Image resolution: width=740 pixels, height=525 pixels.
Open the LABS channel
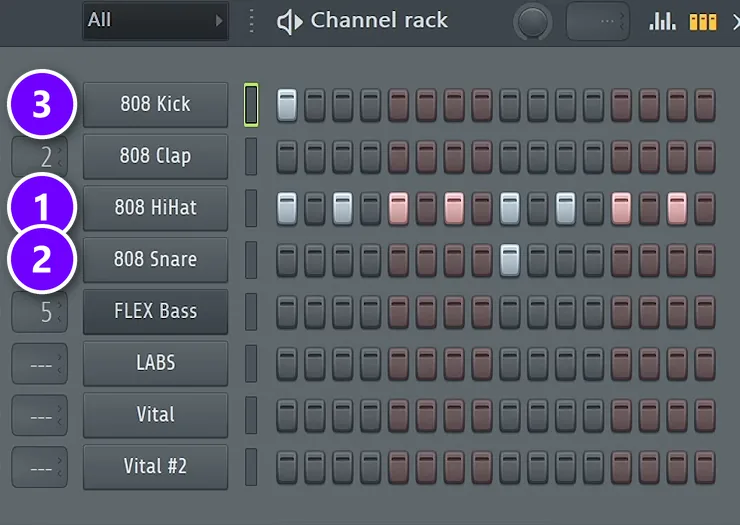coord(155,364)
